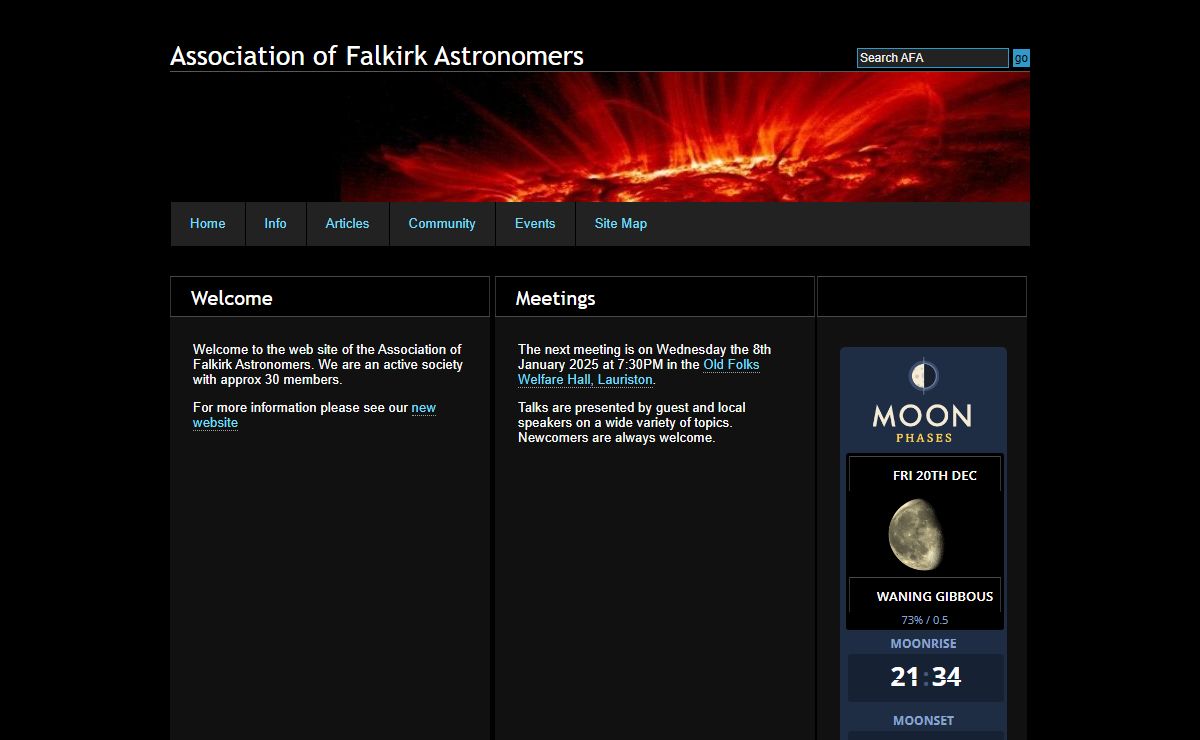Click the 21:34 moonrise time

coord(926,677)
